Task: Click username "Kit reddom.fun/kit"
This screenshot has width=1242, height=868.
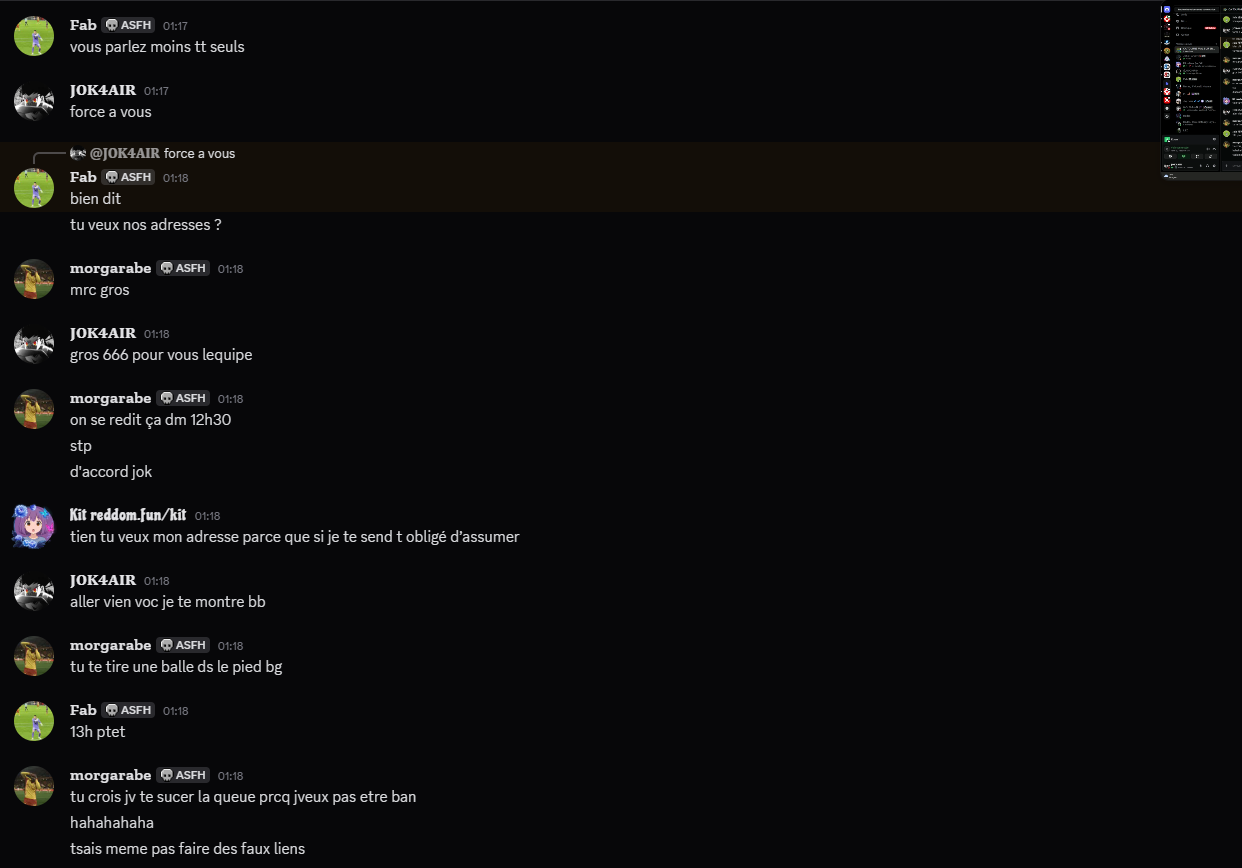Action: click(128, 515)
